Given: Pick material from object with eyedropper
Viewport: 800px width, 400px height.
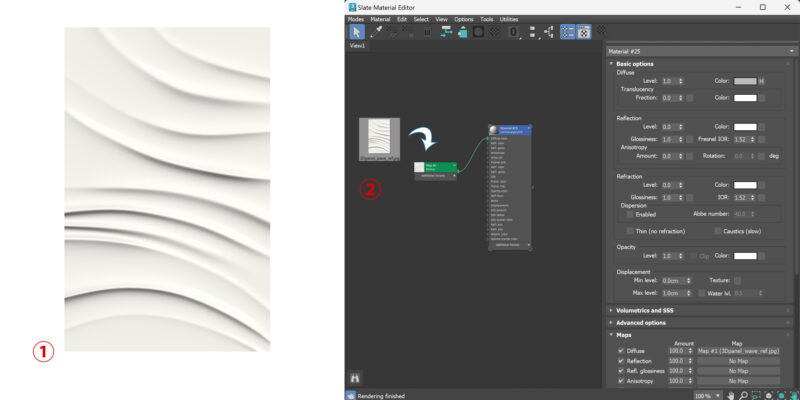Looking at the screenshot, I should 376,32.
